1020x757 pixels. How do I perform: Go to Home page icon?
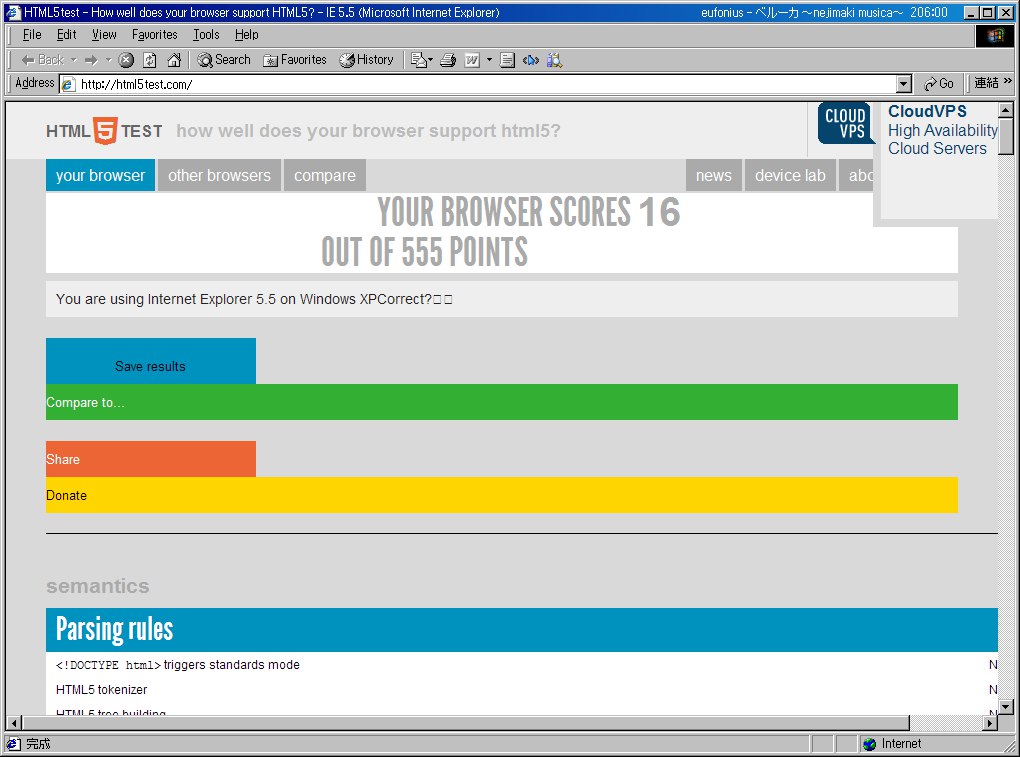(174, 60)
